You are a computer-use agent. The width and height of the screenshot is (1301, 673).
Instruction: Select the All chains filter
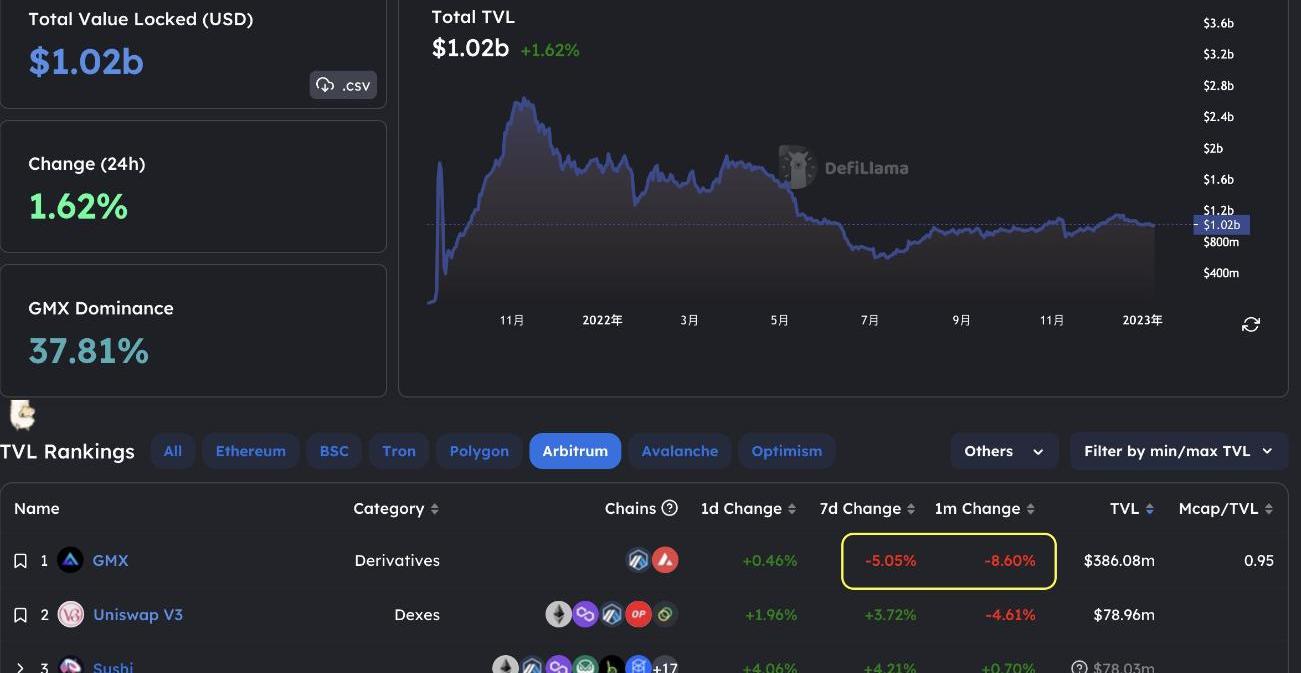tap(173, 451)
